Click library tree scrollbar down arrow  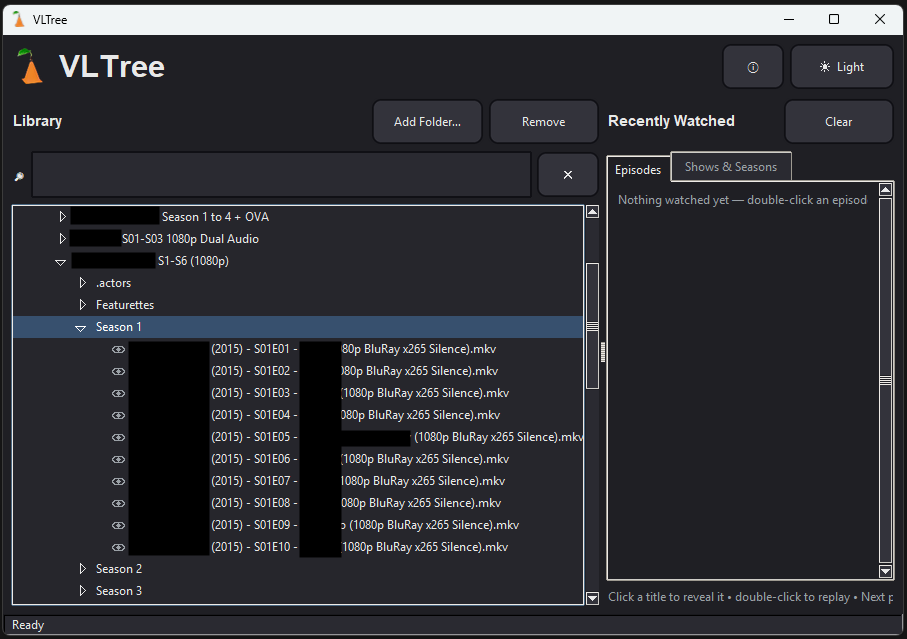coord(592,598)
